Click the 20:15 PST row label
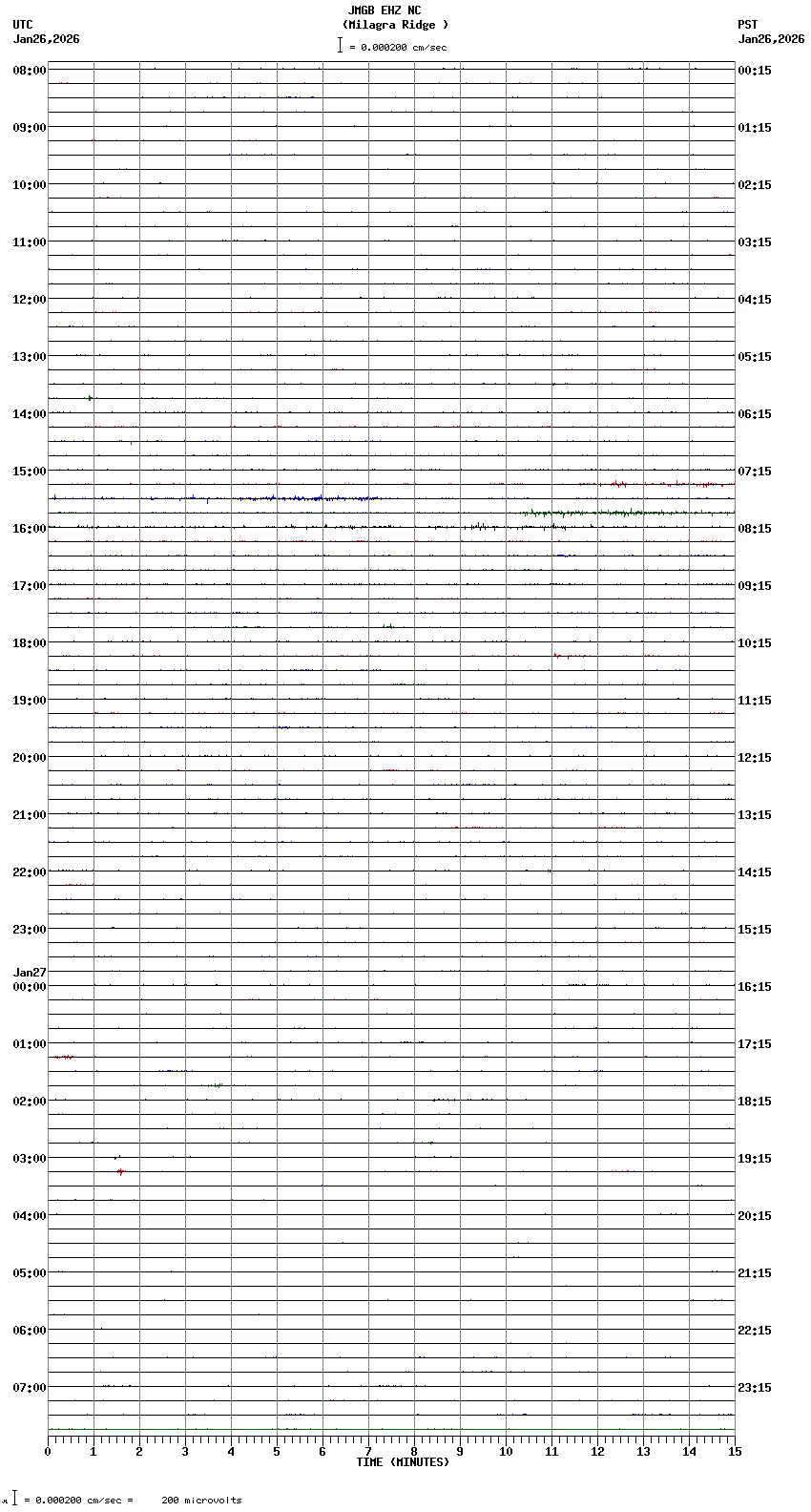This screenshot has width=811, height=1512. tap(755, 1216)
